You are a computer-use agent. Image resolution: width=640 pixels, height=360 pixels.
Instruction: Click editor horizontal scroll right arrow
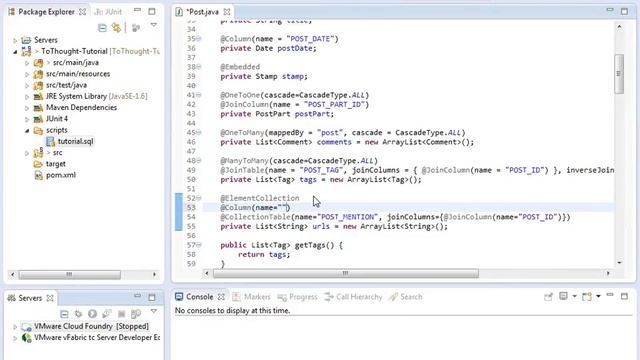click(608, 273)
